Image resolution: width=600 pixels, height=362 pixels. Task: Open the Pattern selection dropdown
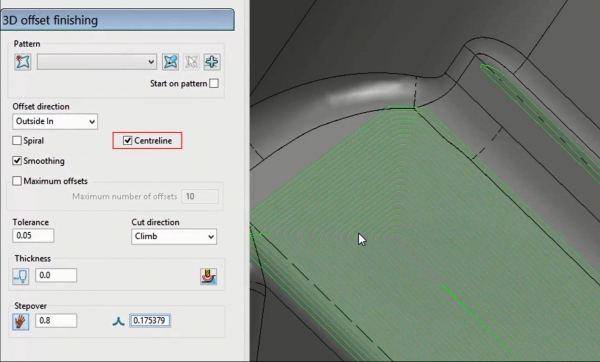point(97,62)
